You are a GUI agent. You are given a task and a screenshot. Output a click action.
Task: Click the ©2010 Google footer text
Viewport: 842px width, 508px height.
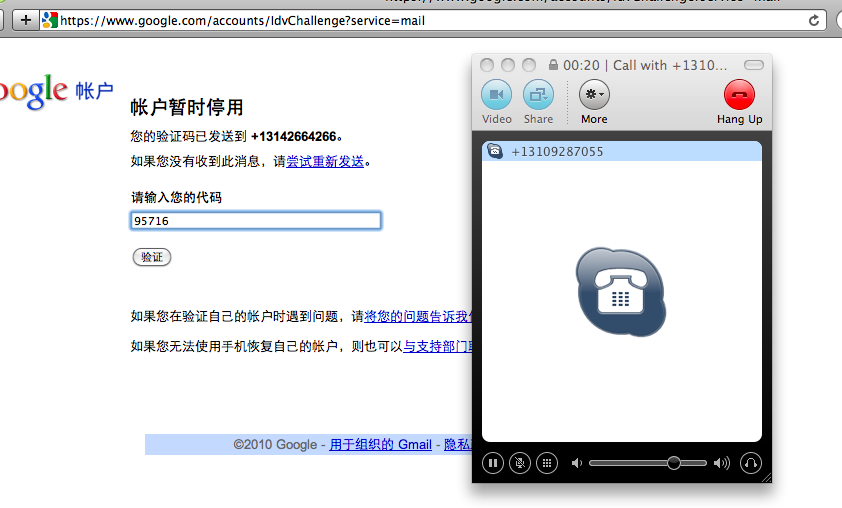click(x=275, y=445)
